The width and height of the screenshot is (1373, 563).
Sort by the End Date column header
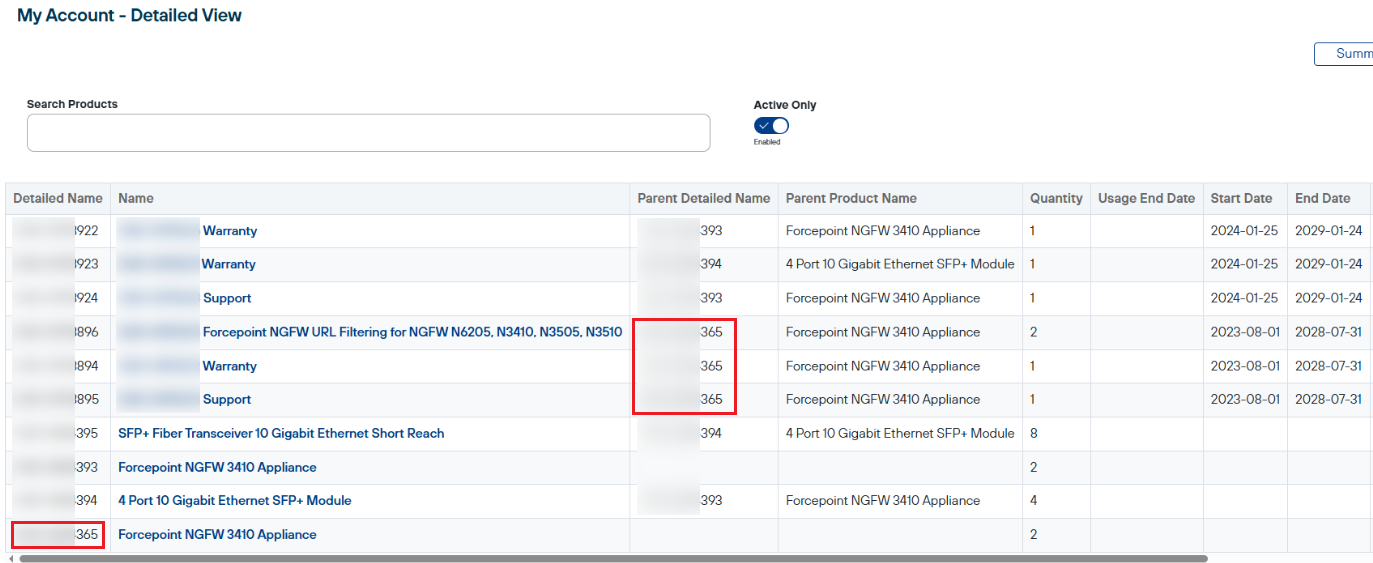[1322, 199]
